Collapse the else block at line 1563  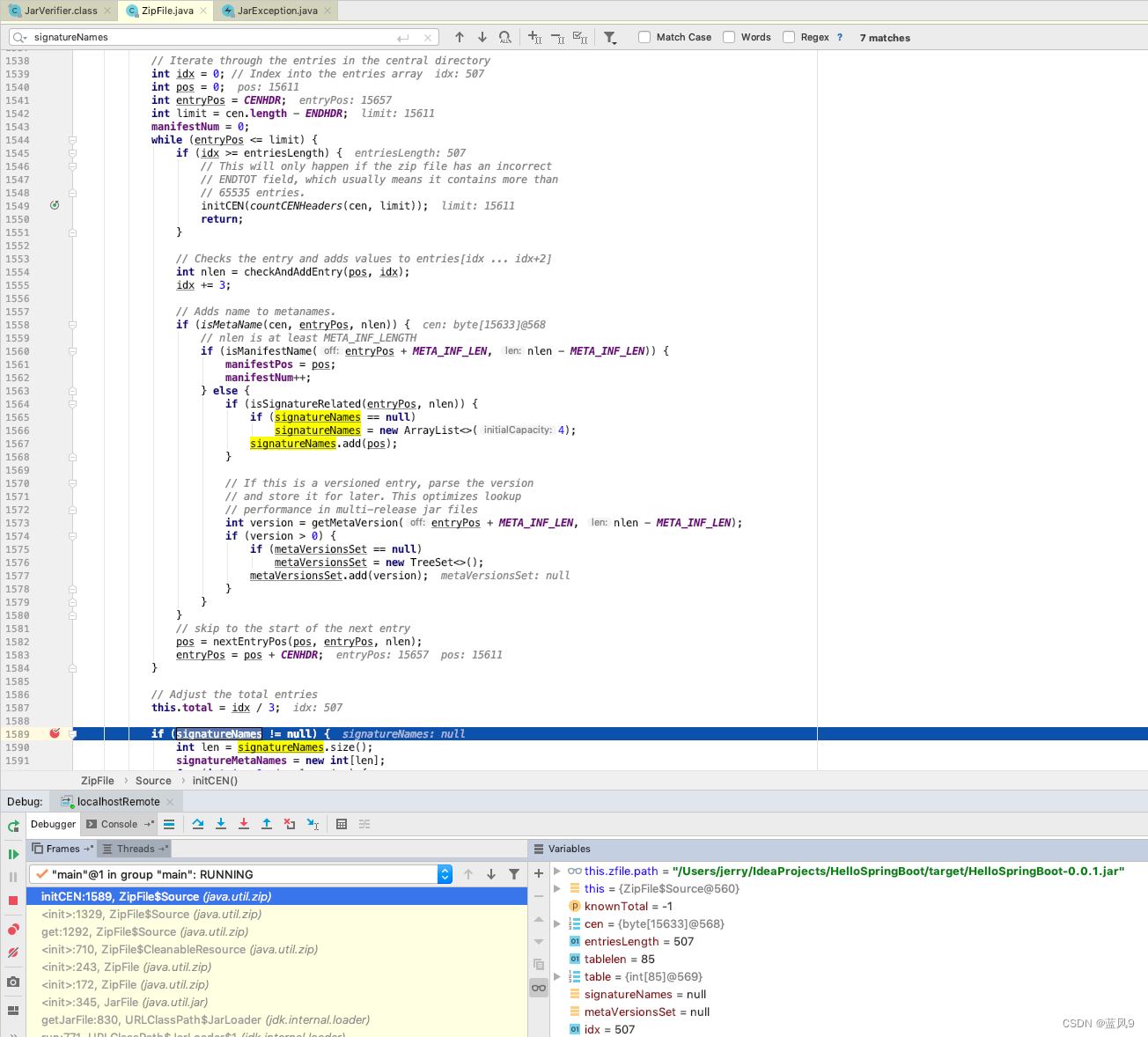click(x=72, y=391)
